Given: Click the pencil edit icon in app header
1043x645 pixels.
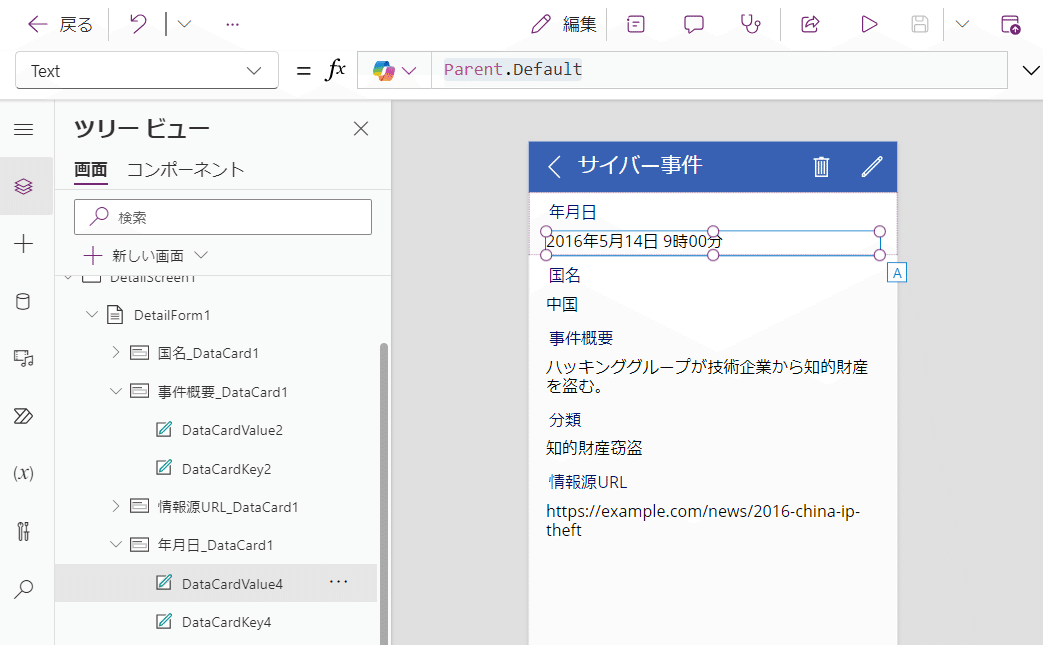Looking at the screenshot, I should (x=871, y=166).
